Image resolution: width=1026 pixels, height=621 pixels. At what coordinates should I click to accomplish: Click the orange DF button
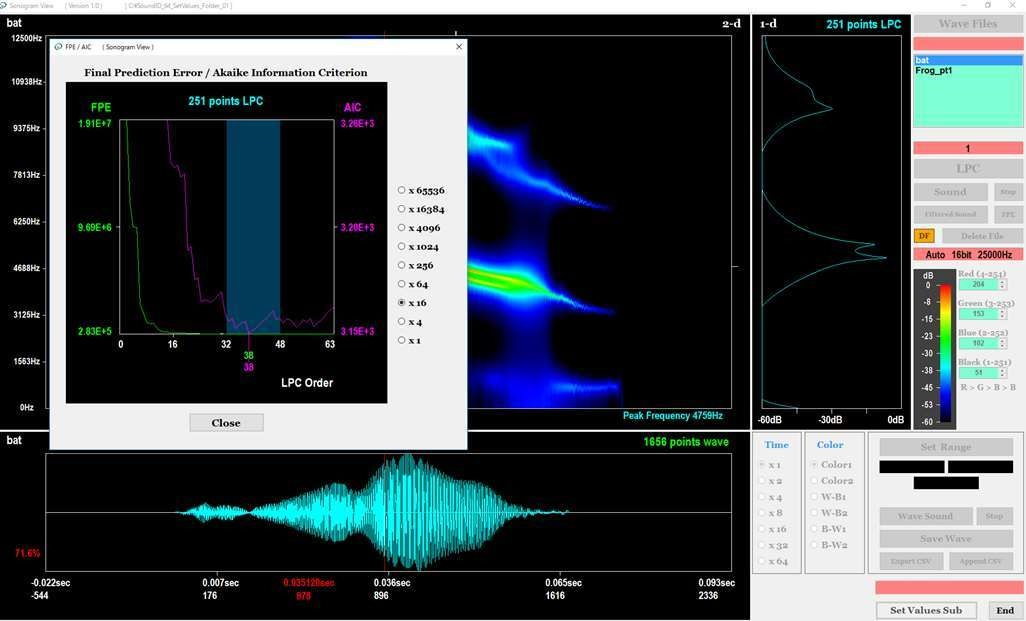[924, 236]
